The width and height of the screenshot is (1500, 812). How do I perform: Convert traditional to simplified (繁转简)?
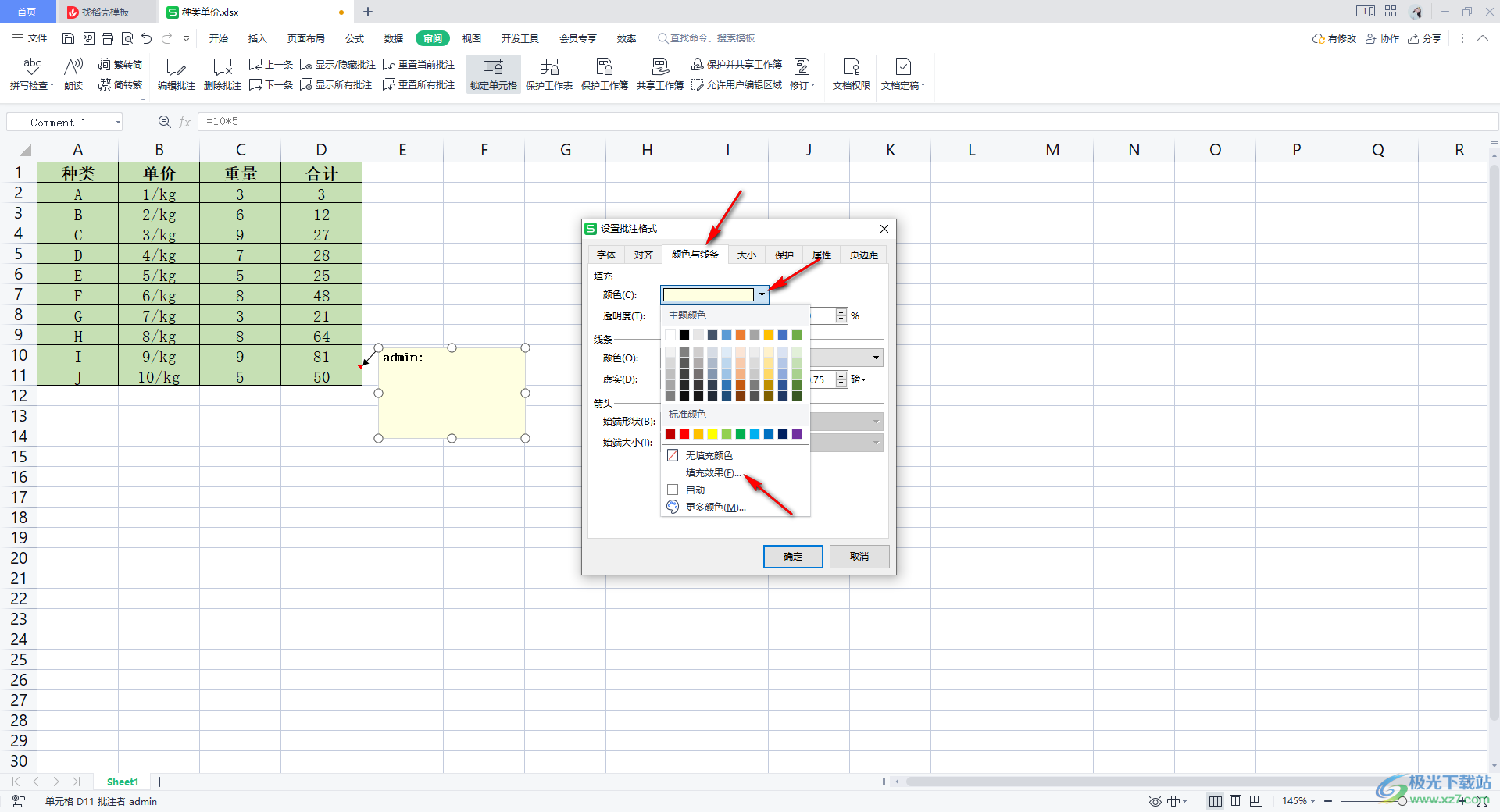click(120, 64)
